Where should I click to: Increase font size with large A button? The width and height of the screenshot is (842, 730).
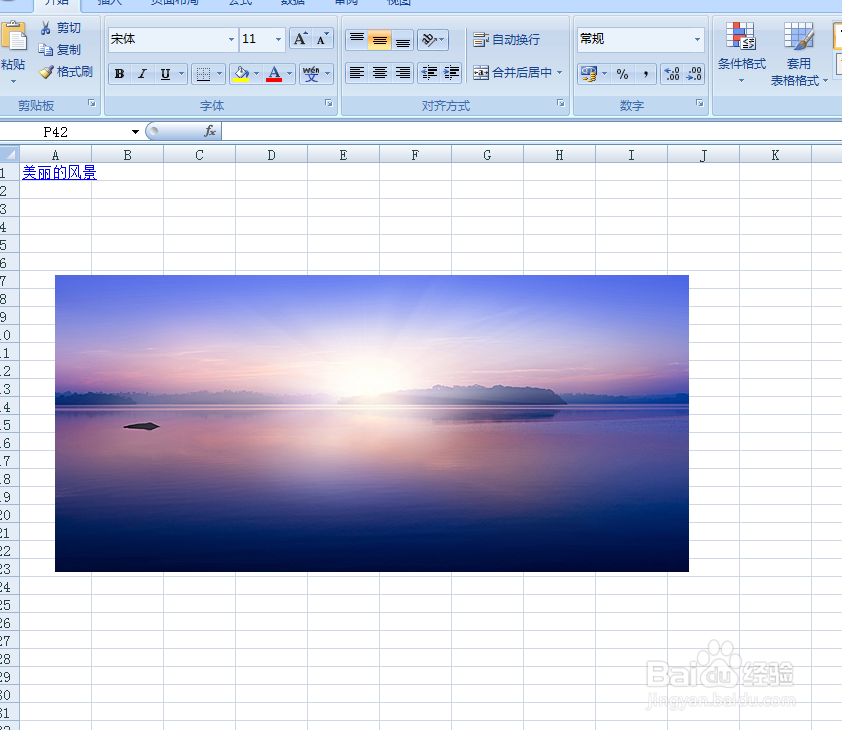coord(300,39)
